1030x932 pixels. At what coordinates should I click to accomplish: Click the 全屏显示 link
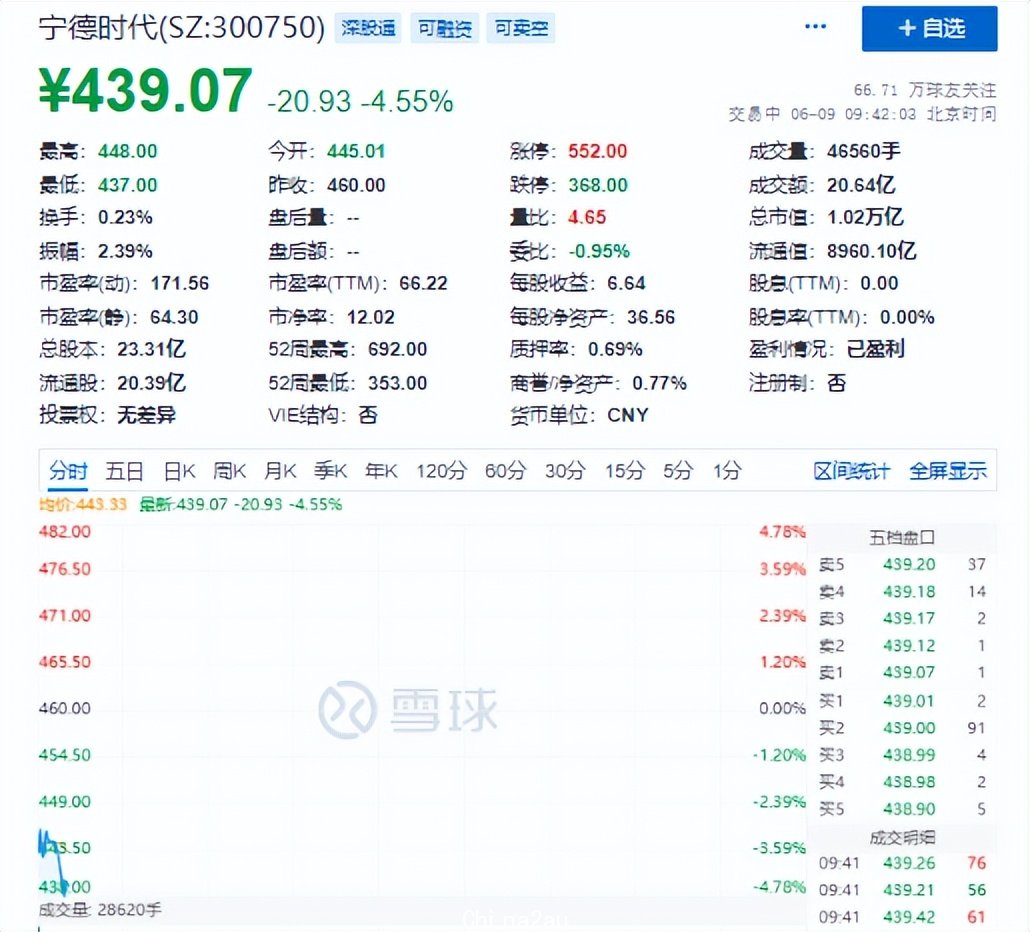tap(948, 471)
